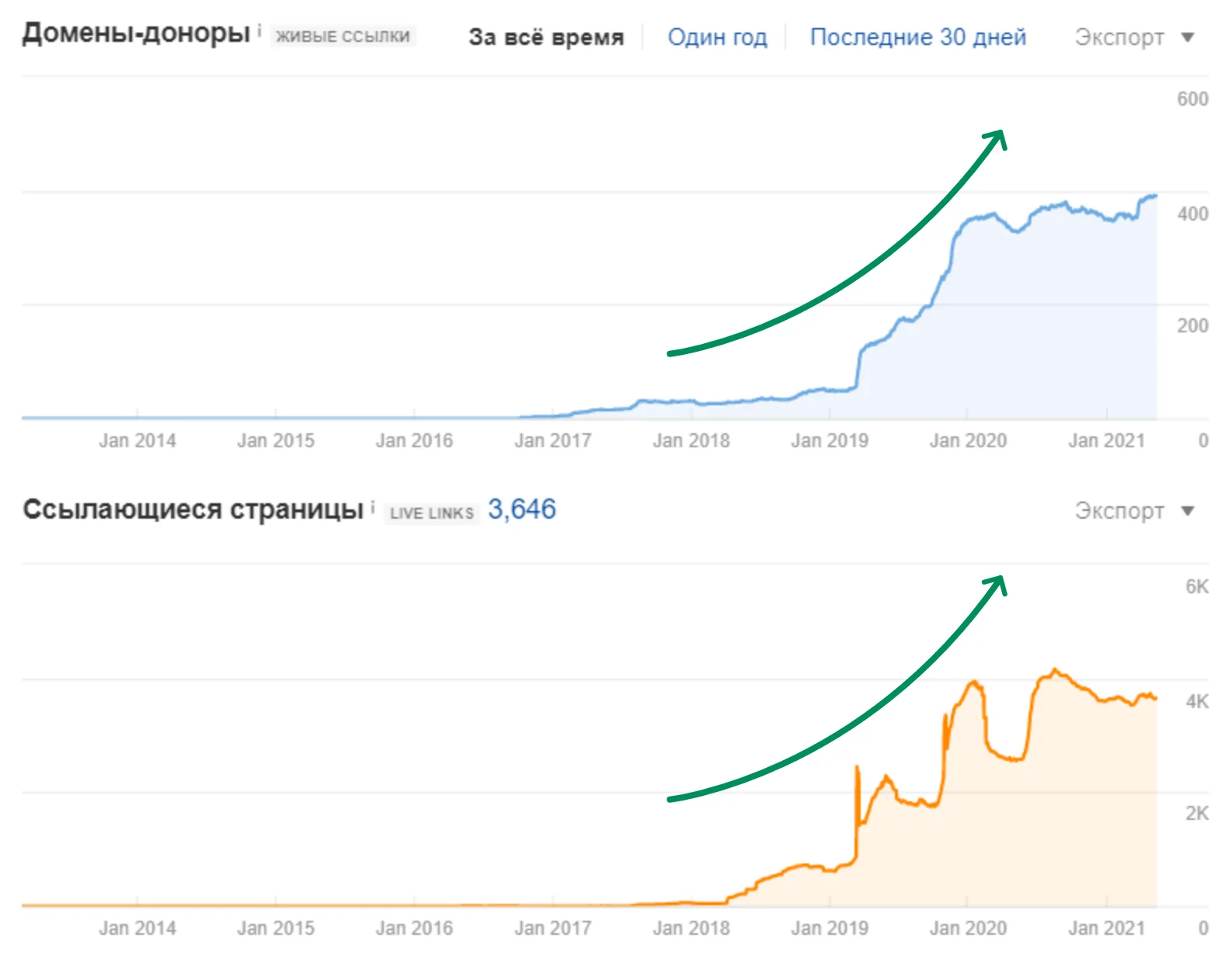Switch to the Один год tab

click(717, 37)
